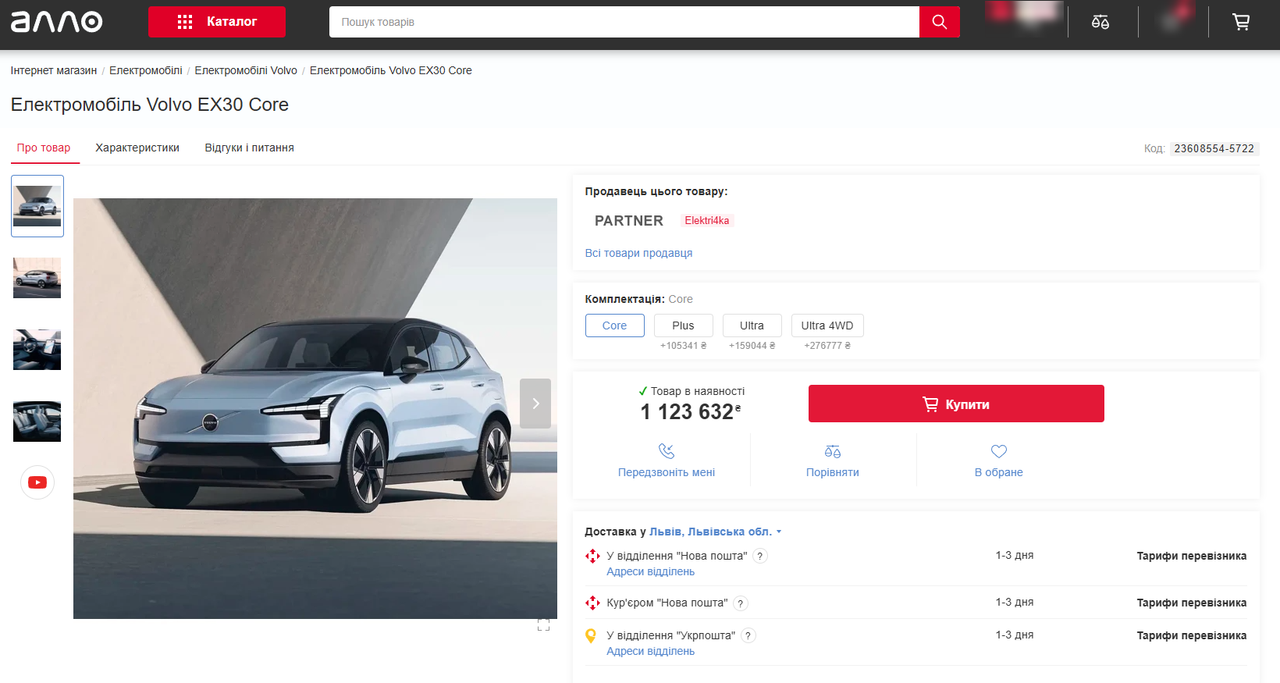Click Тарифи перевізника in courier row
1280x683 pixels.
point(1192,603)
